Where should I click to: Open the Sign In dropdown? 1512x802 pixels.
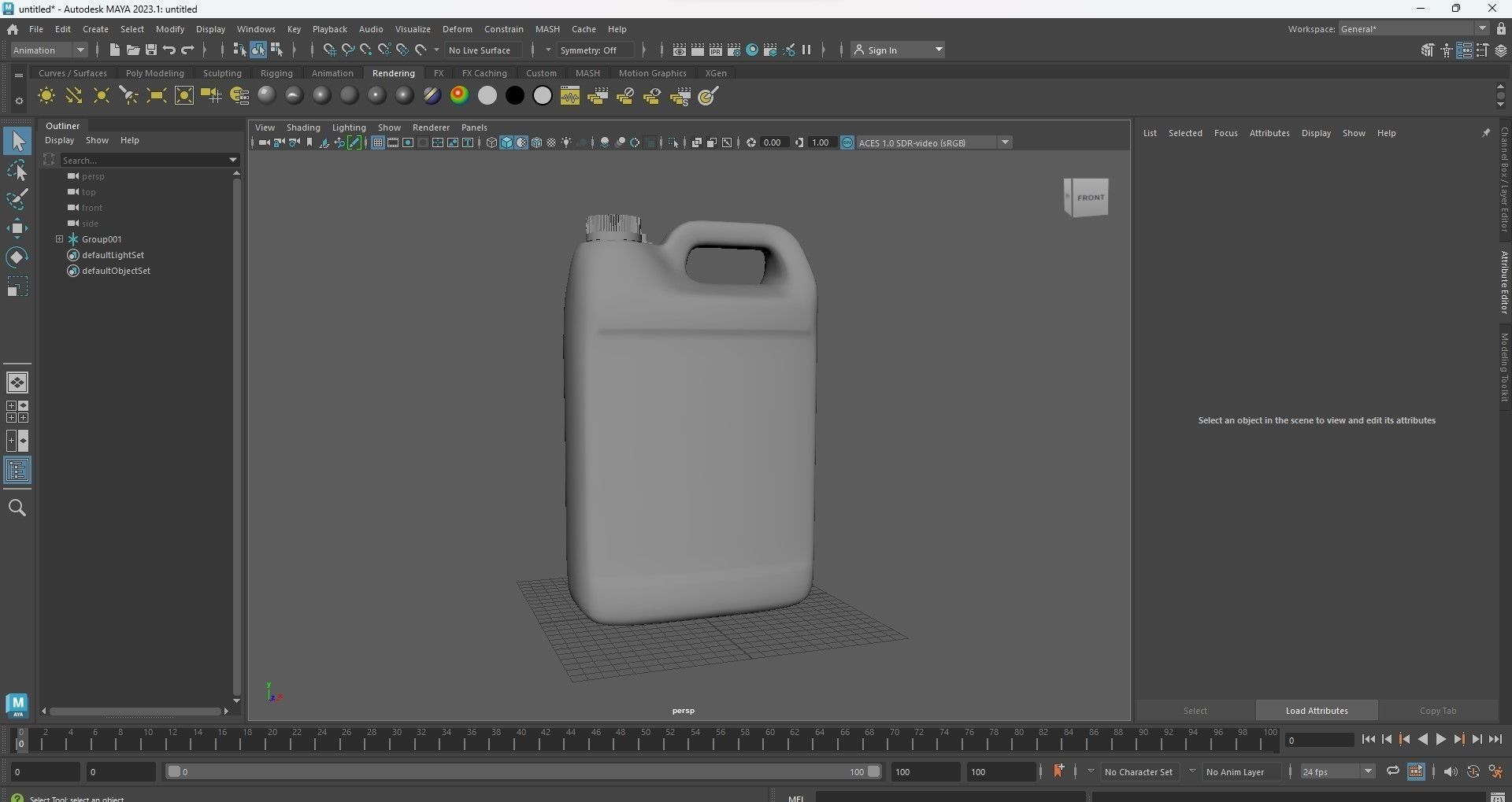pyautogui.click(x=899, y=50)
